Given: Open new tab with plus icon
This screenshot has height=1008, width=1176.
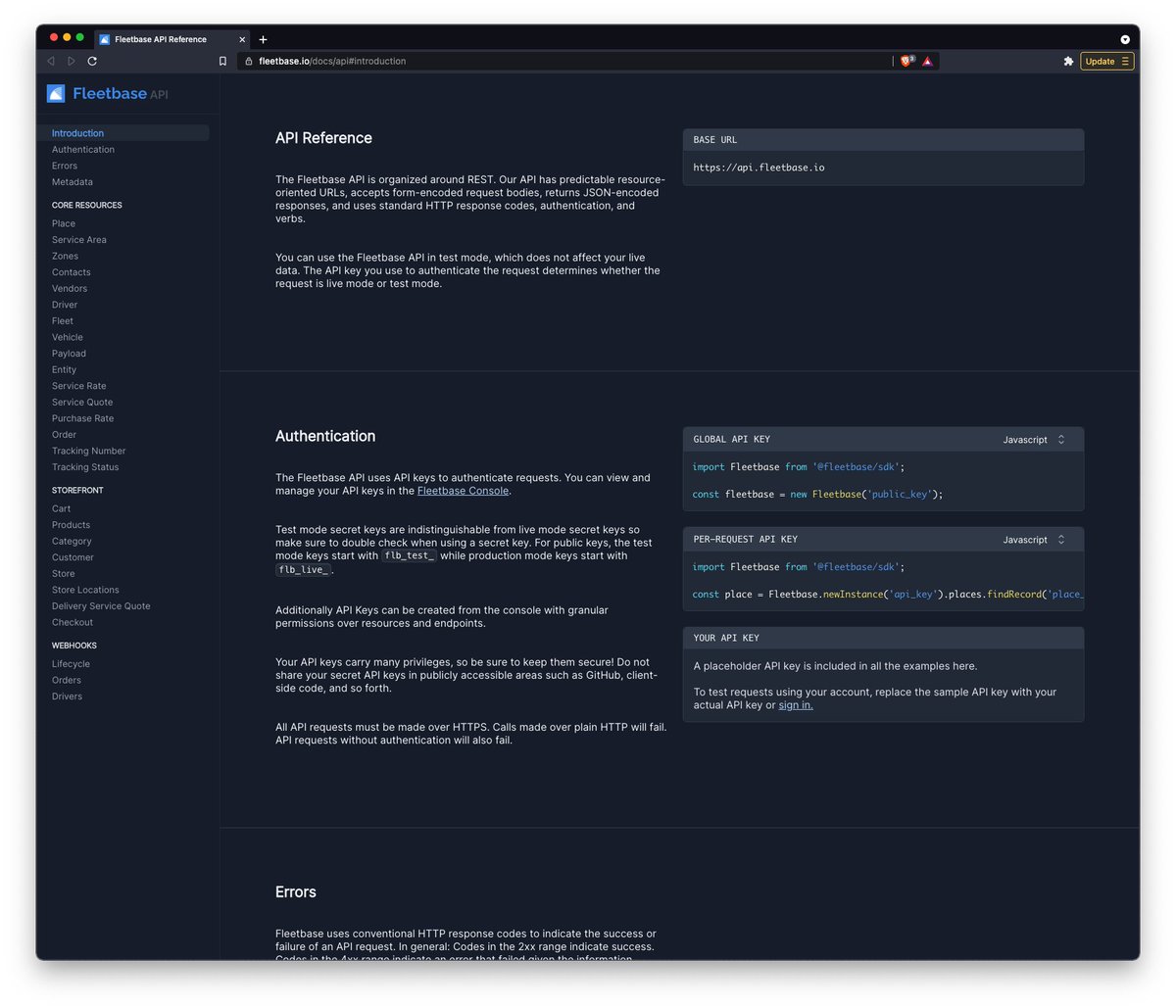Looking at the screenshot, I should click(x=263, y=39).
